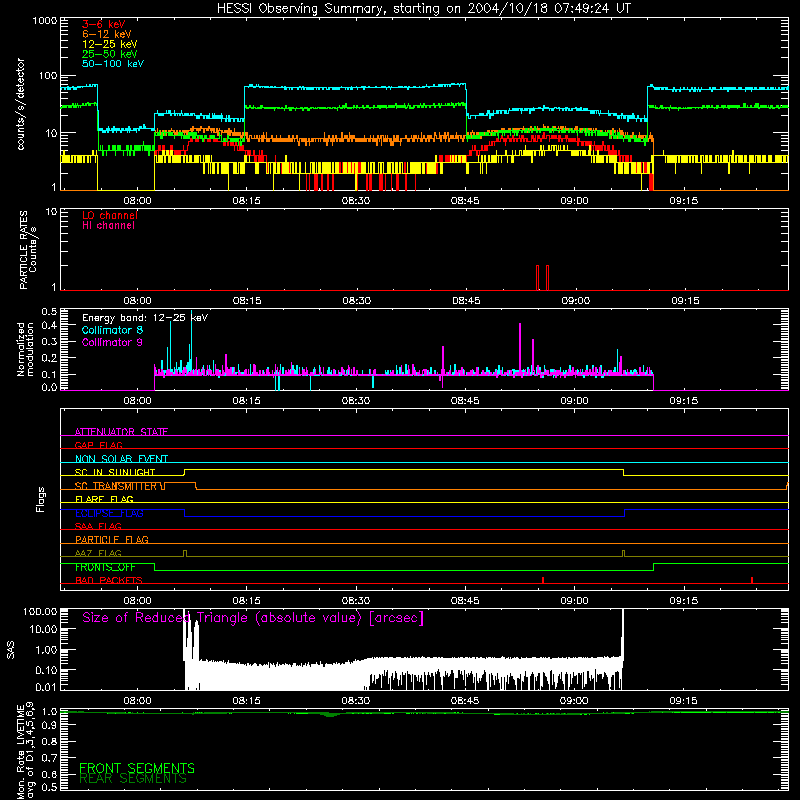Click the "Normalized modulation" axis label
The height and width of the screenshot is (800, 800).
tap(25, 349)
